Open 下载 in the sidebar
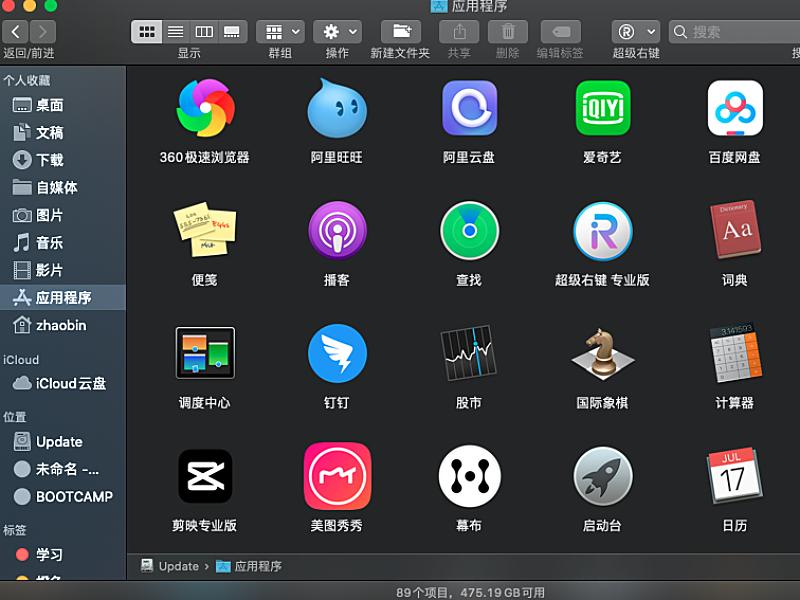The width and height of the screenshot is (800, 600). click(x=63, y=160)
